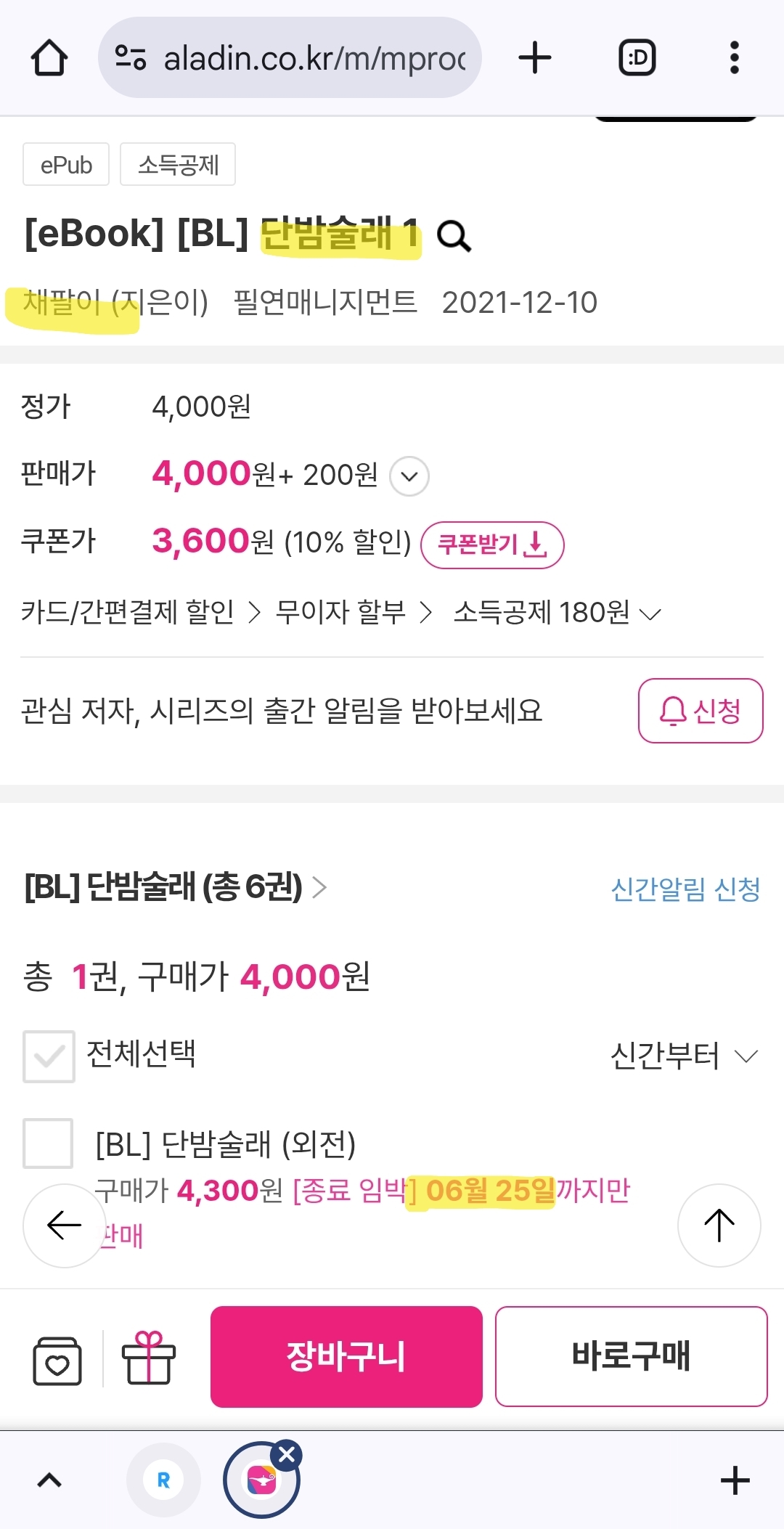This screenshot has height=1529, width=784.
Task: Open the browser three-dot menu
Action: click(734, 58)
